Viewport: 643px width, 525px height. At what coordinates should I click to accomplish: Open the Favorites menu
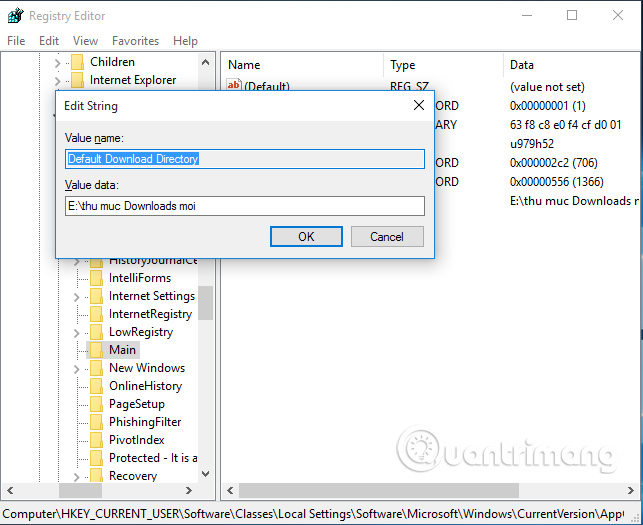click(135, 41)
